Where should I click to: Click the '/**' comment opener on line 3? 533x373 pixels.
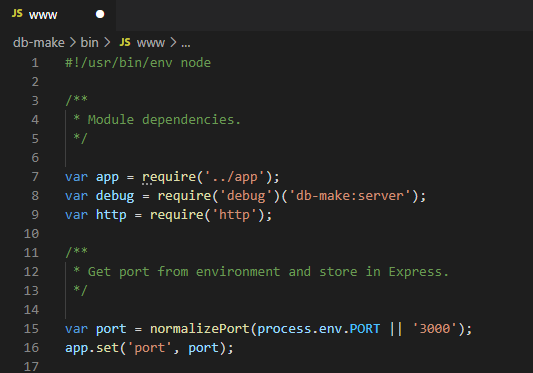(76, 100)
